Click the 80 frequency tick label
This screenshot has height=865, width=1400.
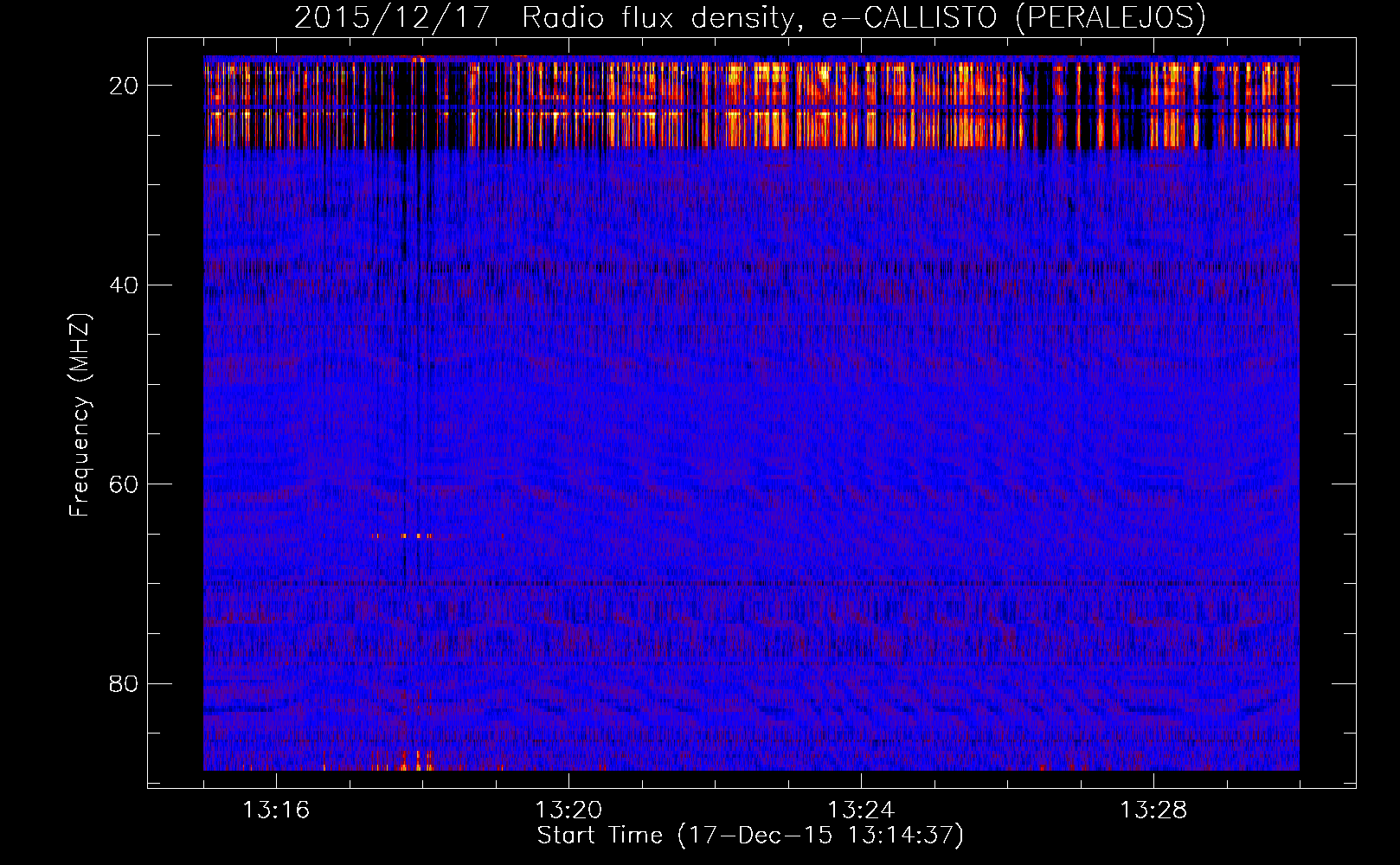[125, 683]
